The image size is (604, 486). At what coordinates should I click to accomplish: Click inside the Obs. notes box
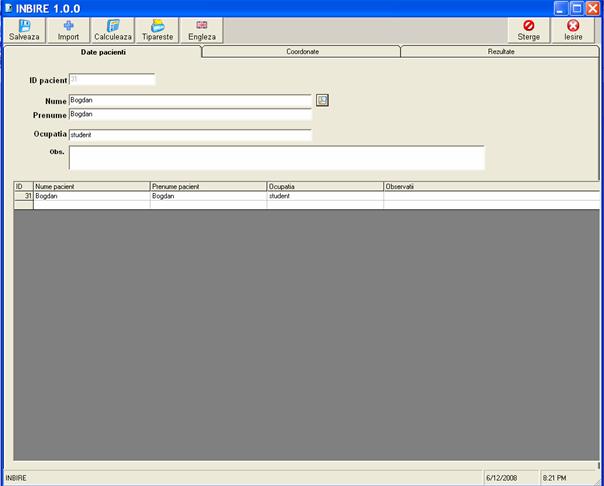(x=276, y=158)
